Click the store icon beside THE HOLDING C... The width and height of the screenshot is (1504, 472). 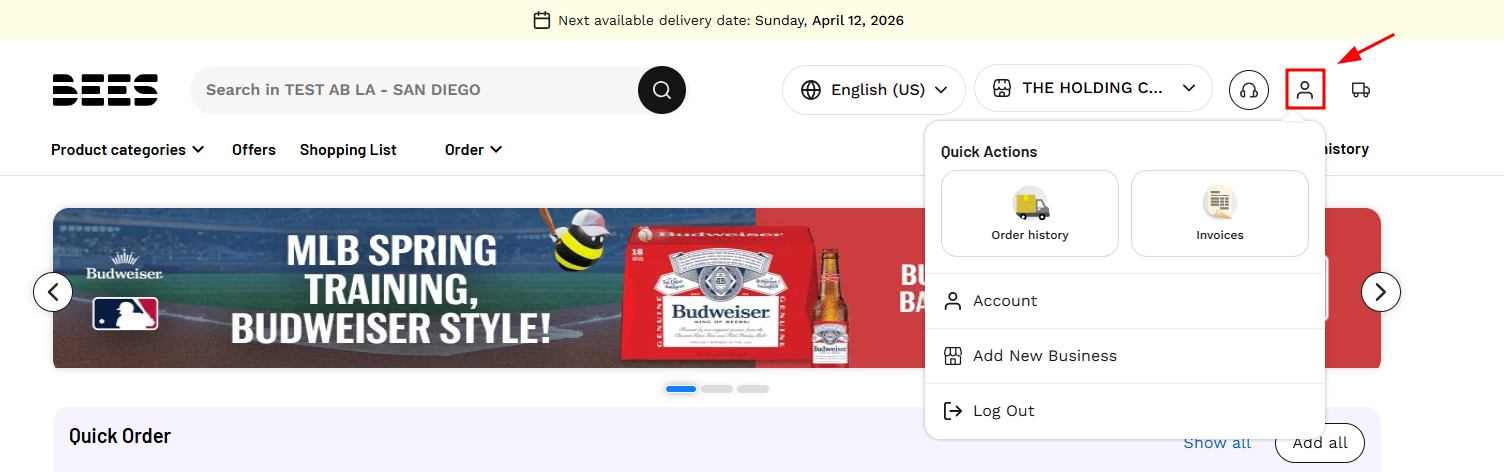[x=1002, y=89]
